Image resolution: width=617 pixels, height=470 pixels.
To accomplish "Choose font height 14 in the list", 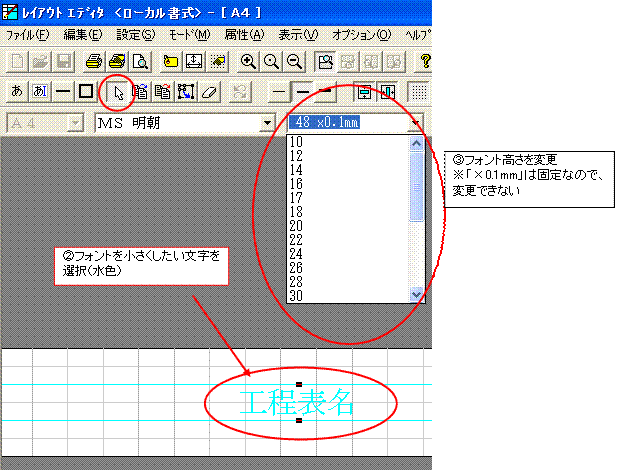I will tap(348, 170).
